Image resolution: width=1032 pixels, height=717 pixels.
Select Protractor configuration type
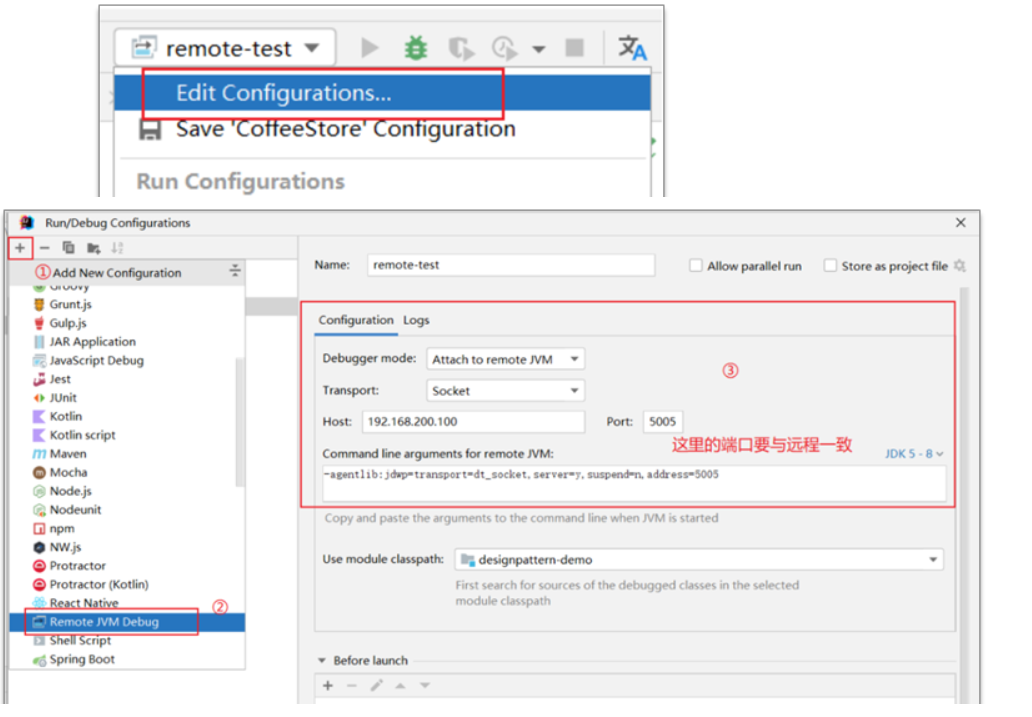coord(128,566)
